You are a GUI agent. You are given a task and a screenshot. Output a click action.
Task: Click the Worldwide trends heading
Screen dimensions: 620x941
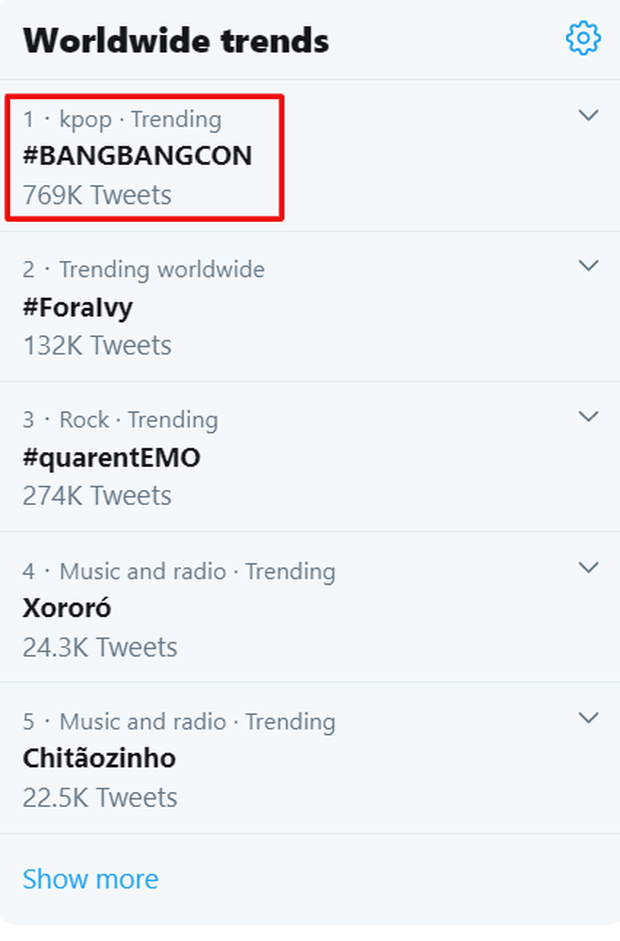[176, 41]
